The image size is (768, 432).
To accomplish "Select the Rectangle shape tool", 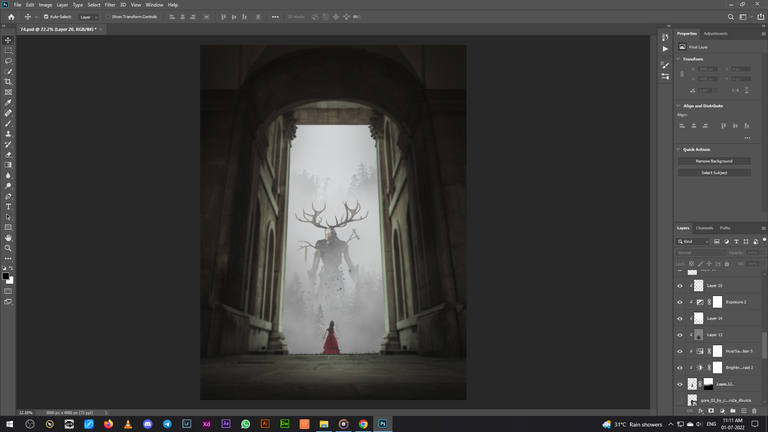I will click(x=8, y=227).
